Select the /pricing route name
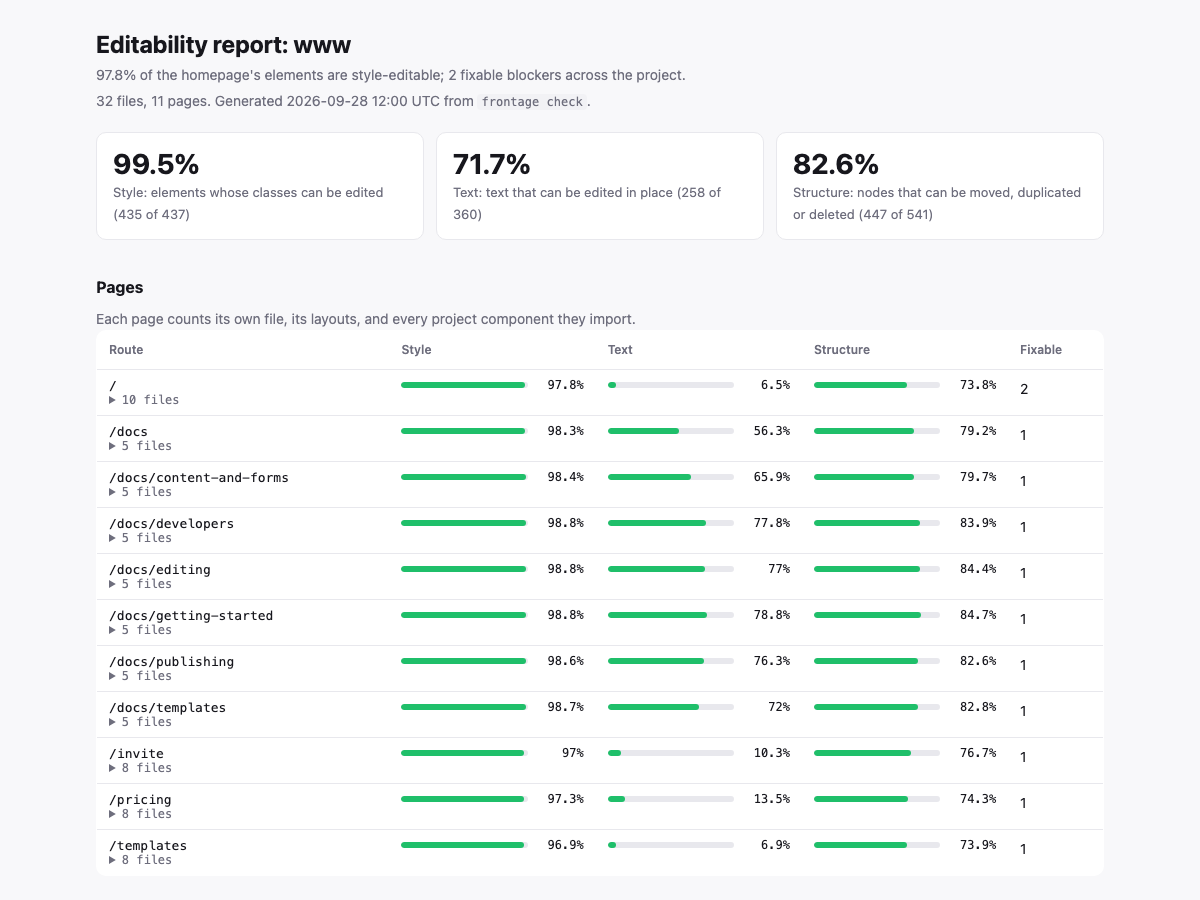1200x900 pixels. (x=140, y=799)
